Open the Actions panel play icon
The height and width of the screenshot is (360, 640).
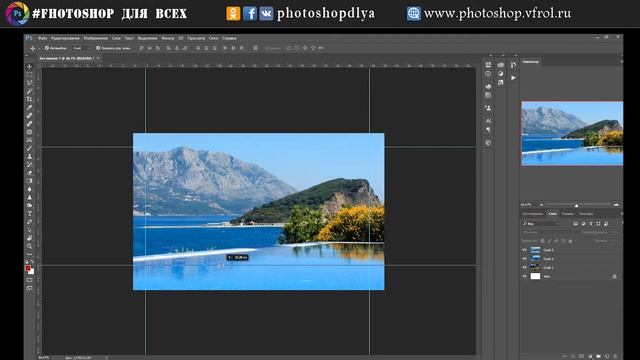pyautogui.click(x=513, y=78)
